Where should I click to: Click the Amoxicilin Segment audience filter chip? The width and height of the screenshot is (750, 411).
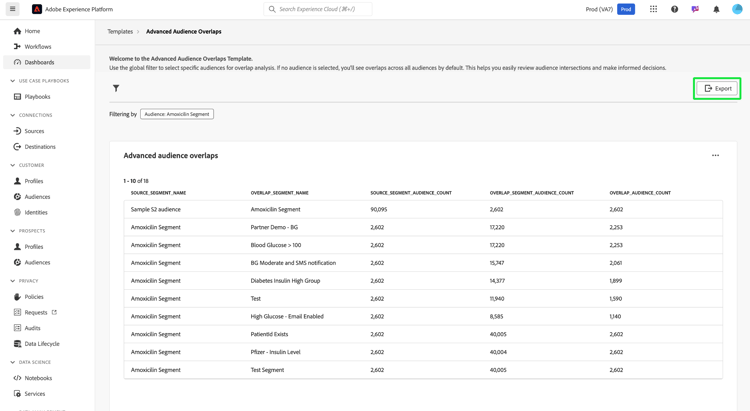[177, 114]
